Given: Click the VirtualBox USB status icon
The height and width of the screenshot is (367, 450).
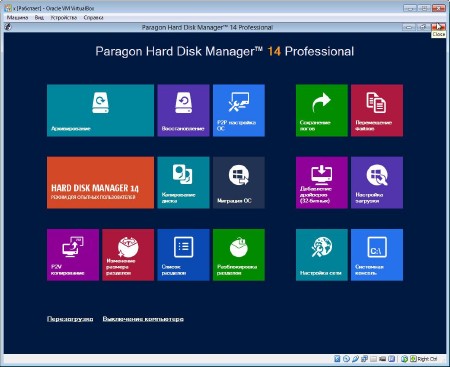Looking at the screenshot, I should pyautogui.click(x=355, y=359).
